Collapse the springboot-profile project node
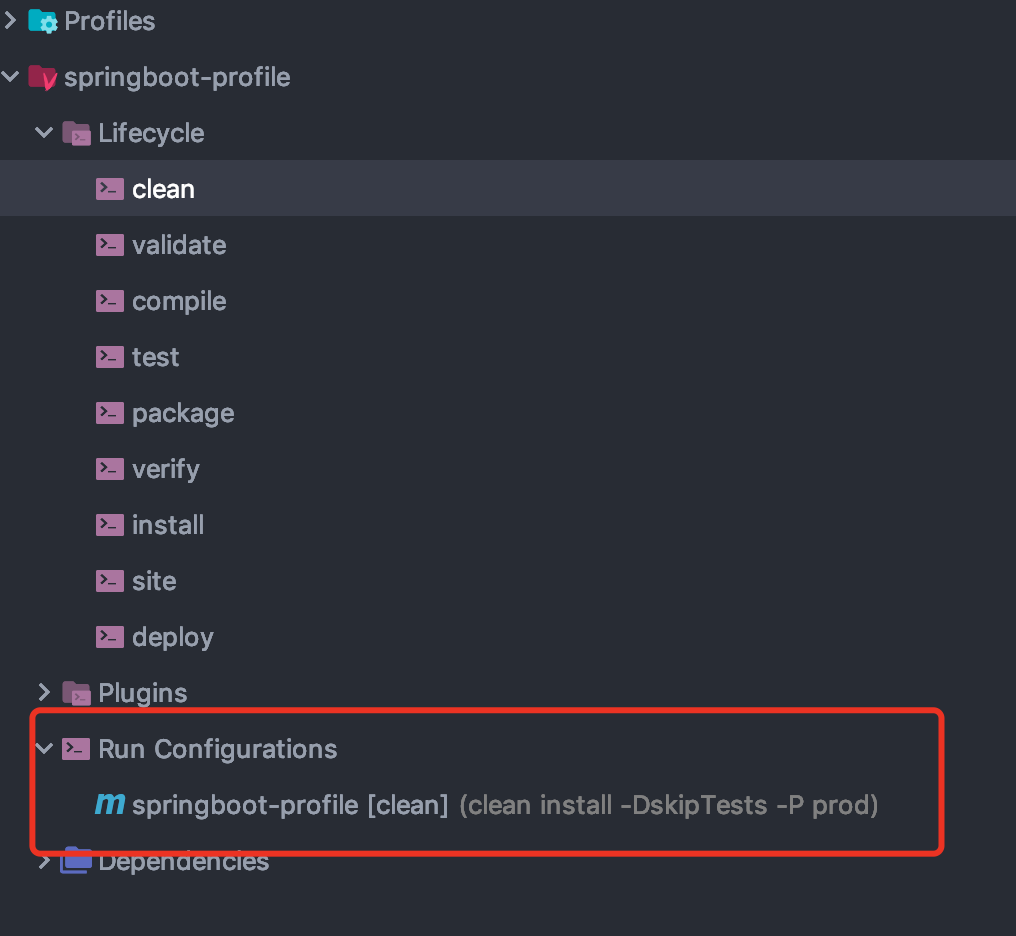The image size is (1016, 936). click(11, 77)
